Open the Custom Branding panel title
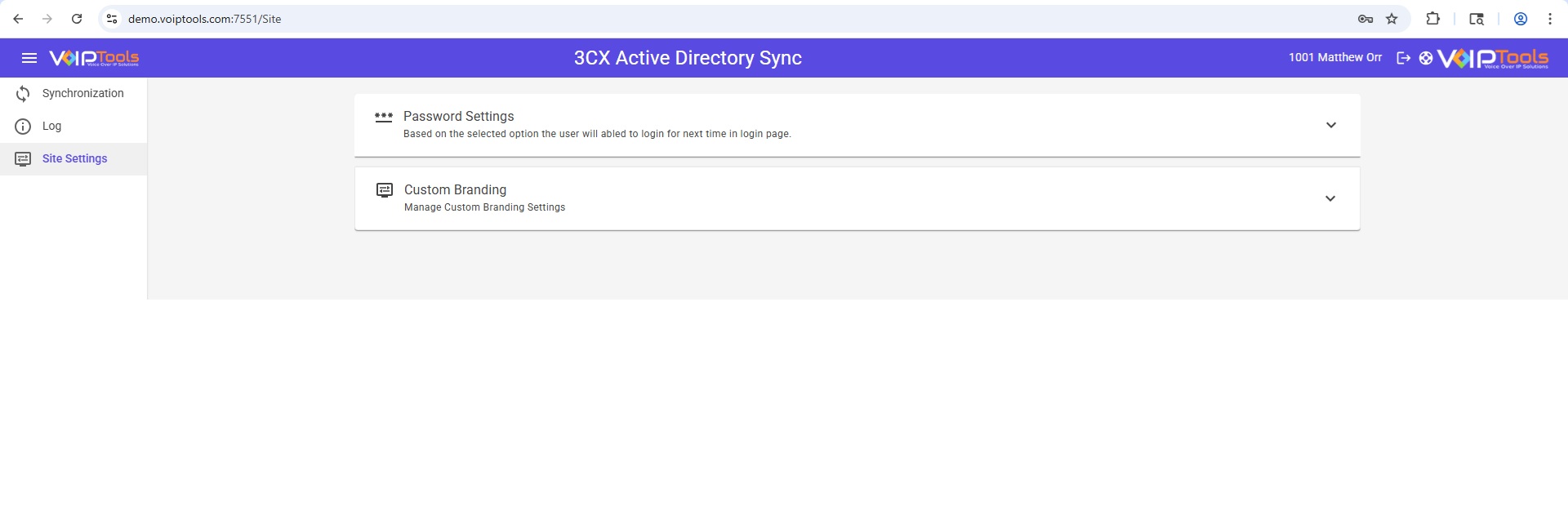The image size is (1568, 529). pos(455,189)
